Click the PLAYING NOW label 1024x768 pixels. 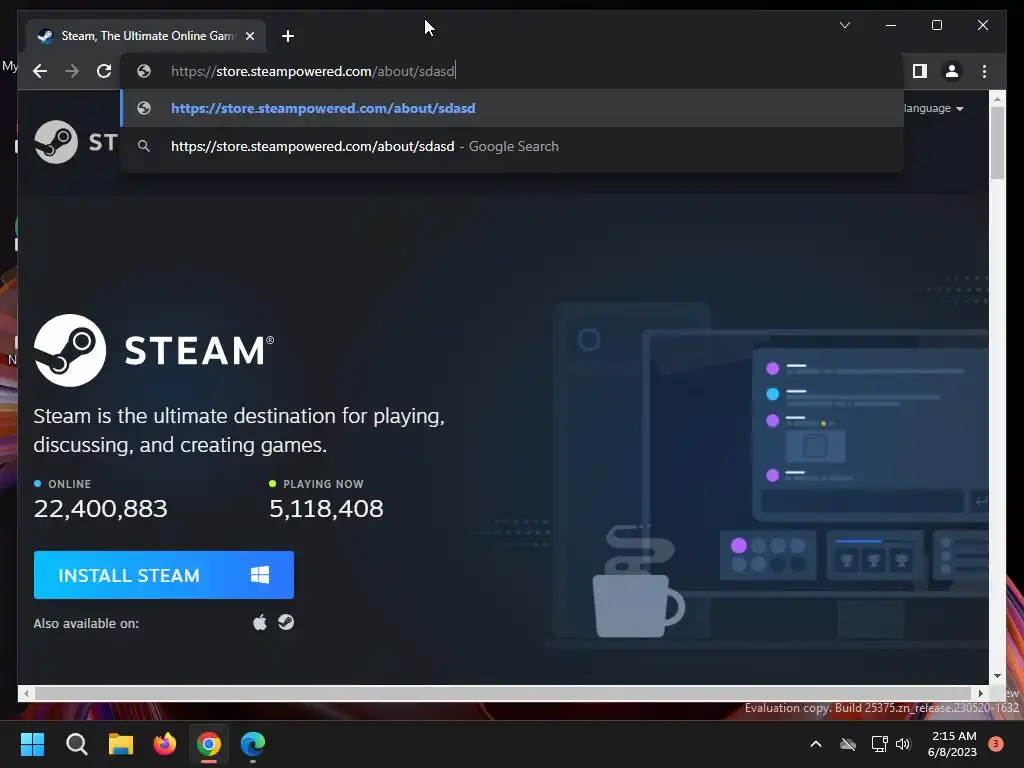coord(323,484)
